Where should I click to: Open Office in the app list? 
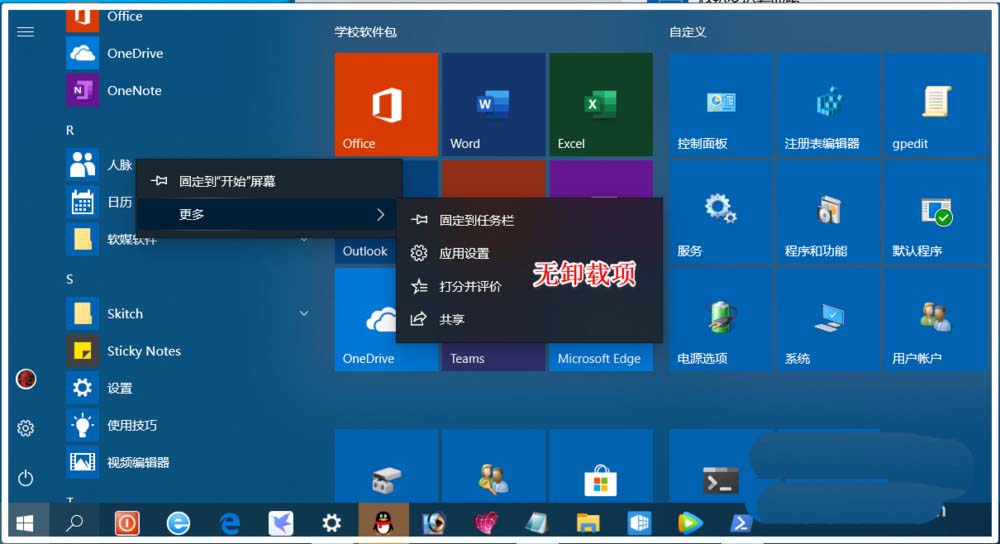[x=188, y=18]
